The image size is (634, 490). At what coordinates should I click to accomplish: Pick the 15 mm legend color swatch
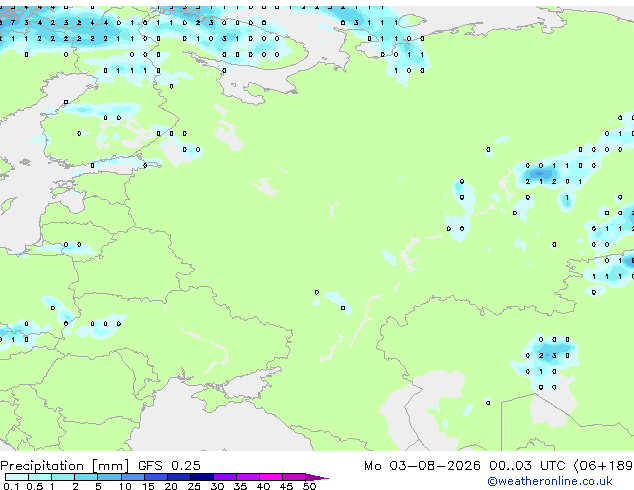156,477
